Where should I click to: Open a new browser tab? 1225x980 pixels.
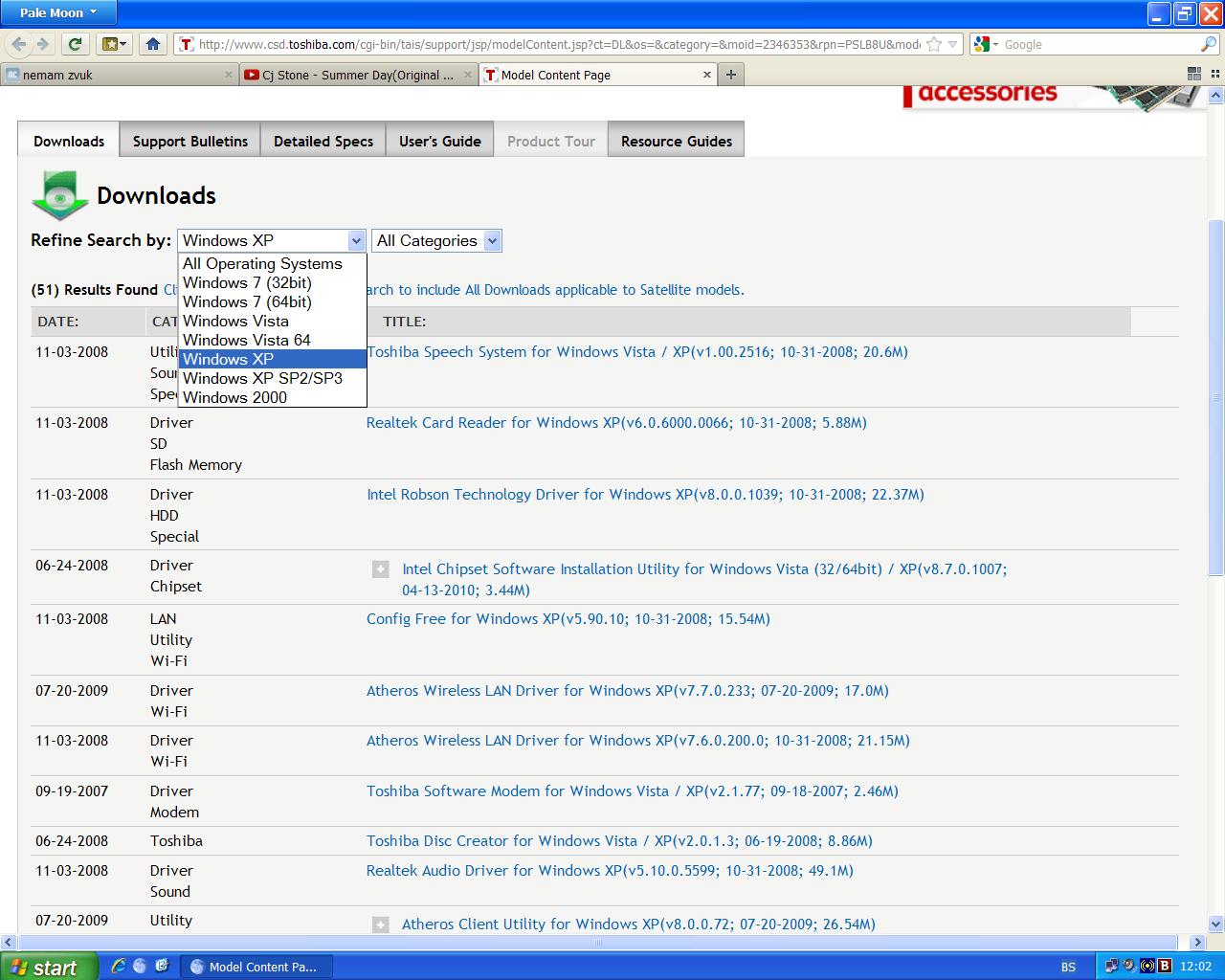[731, 75]
